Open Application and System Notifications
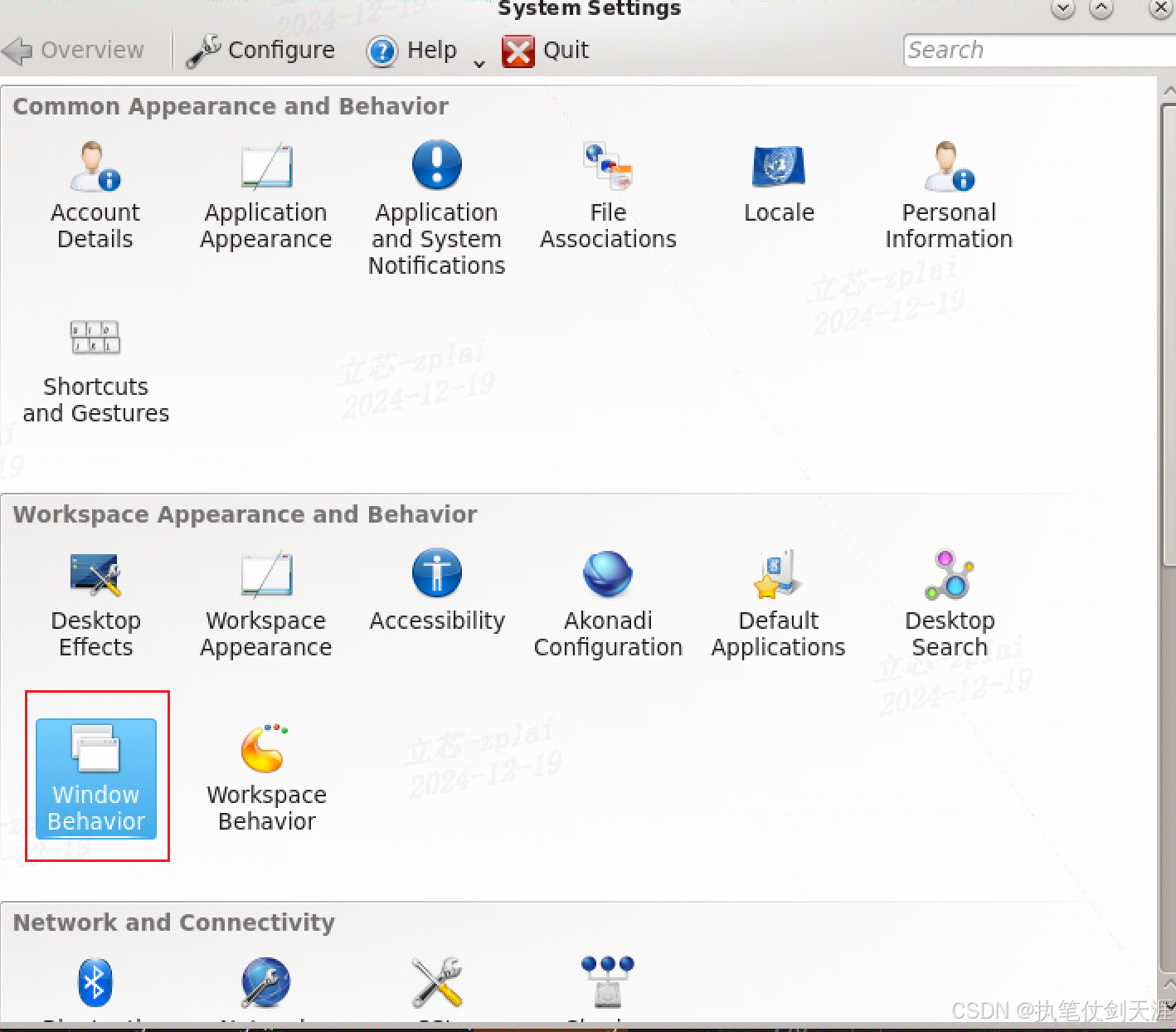Viewport: 1176px width, 1032px height. click(x=436, y=207)
